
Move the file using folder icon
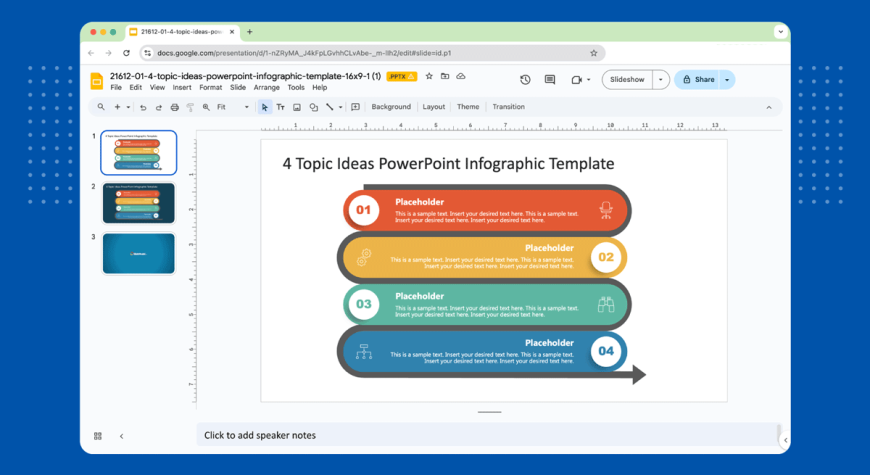coord(445,77)
